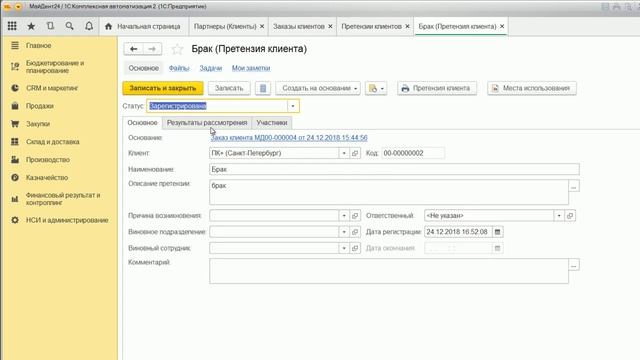Viewport: 640px width, 360px height.
Task: Expand the Статус dropdown list
Action: click(x=293, y=106)
